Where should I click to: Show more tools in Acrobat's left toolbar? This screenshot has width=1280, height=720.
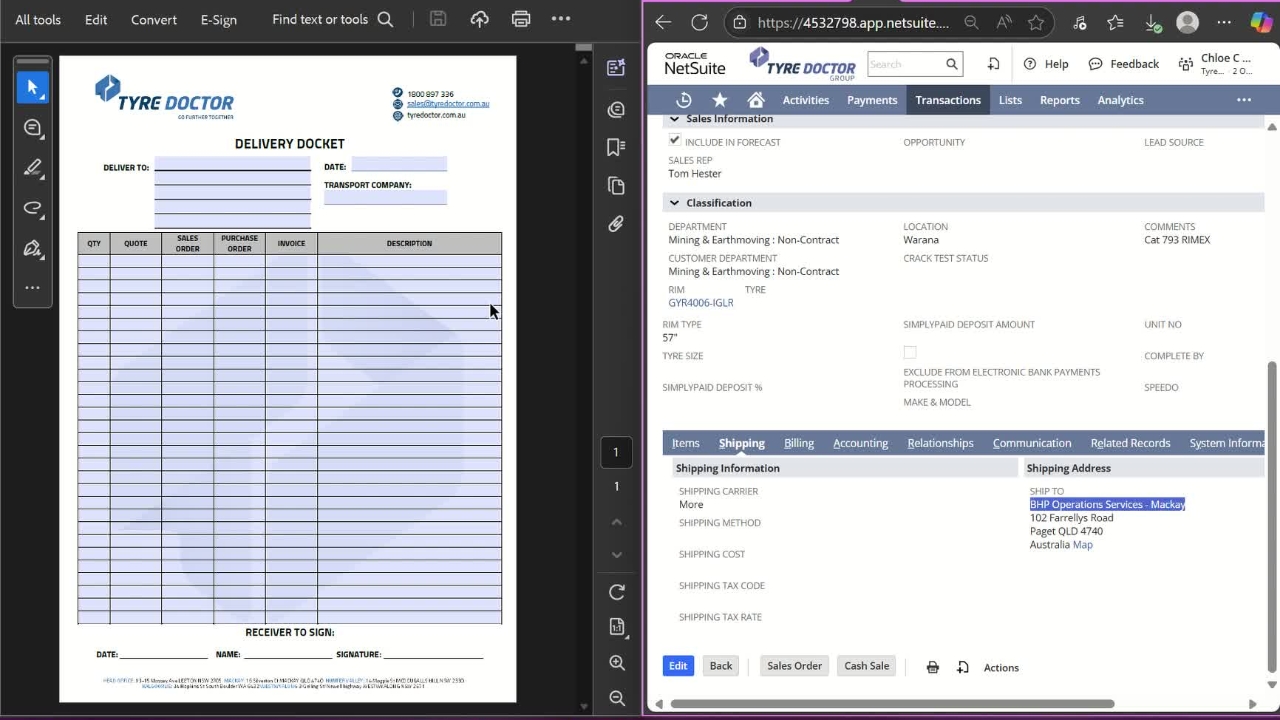tap(32, 288)
